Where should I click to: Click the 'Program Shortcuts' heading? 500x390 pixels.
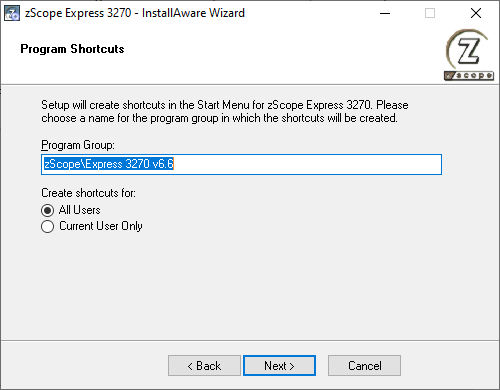72,49
